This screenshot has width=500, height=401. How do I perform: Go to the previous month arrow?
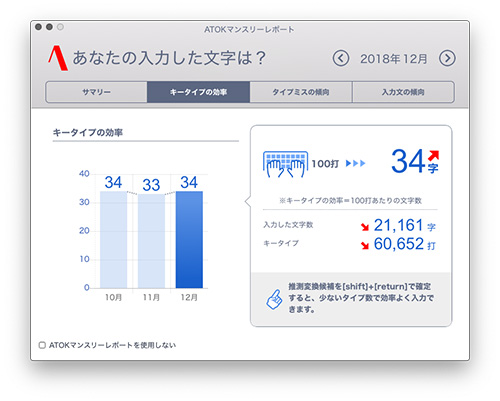coord(341,59)
